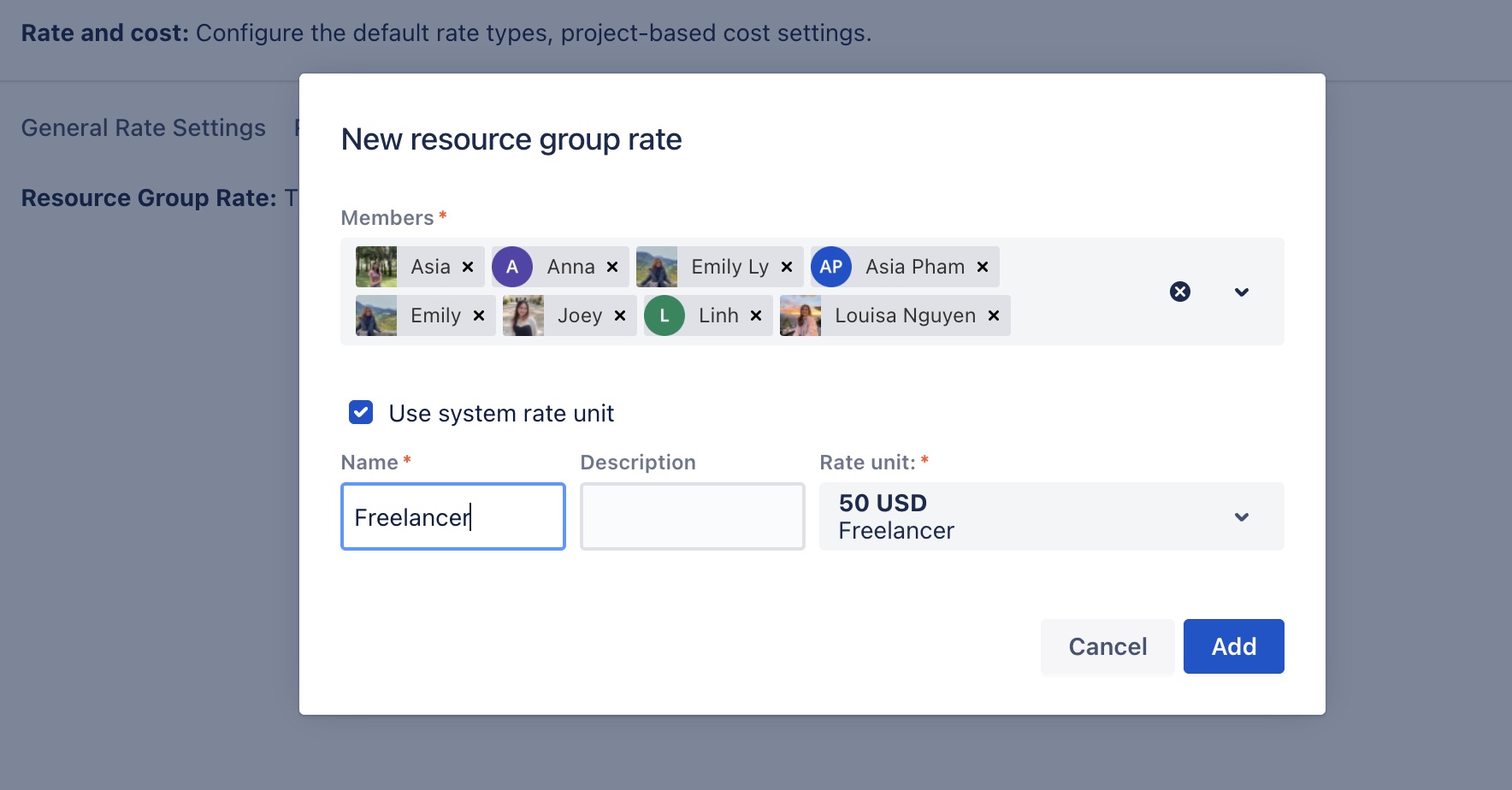Remove Anna member chip
Viewport: 1512px width, 790px height.
click(612, 267)
